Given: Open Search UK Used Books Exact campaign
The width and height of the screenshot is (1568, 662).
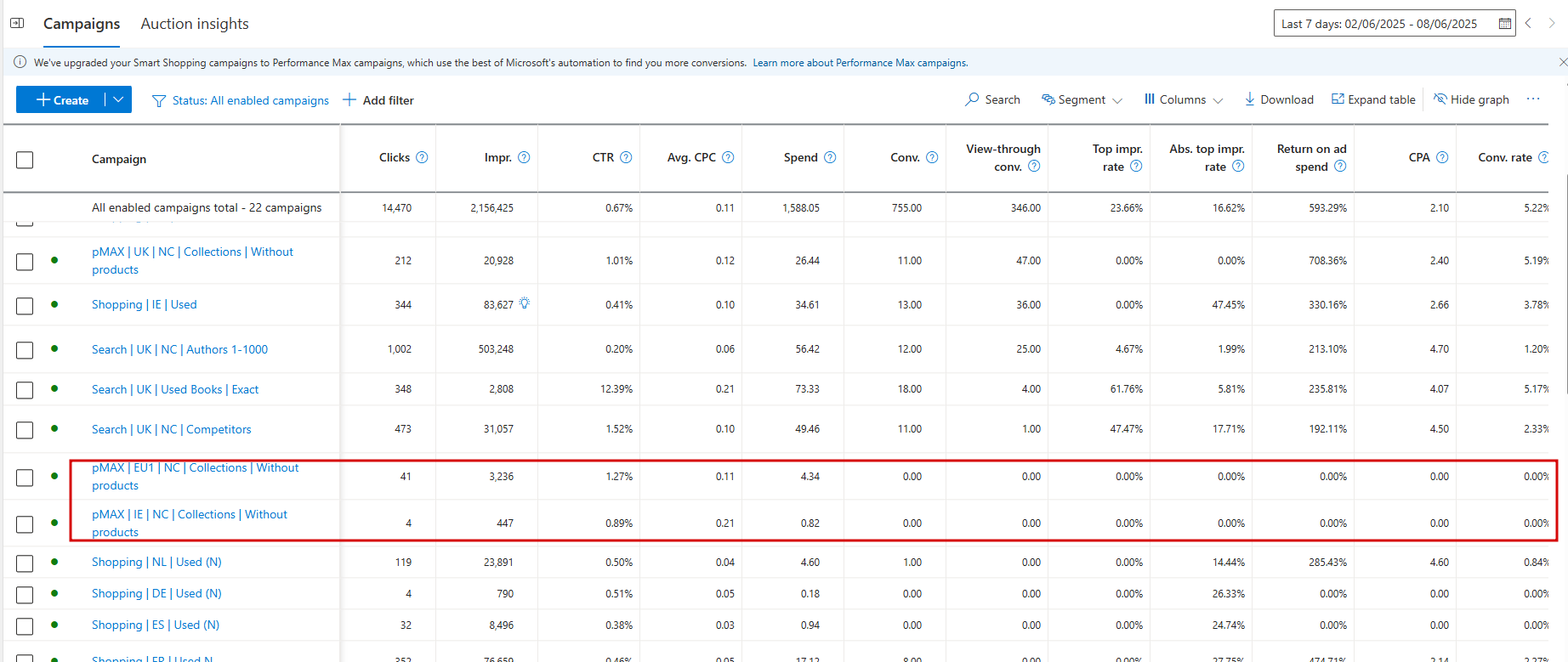Looking at the screenshot, I should (x=175, y=389).
